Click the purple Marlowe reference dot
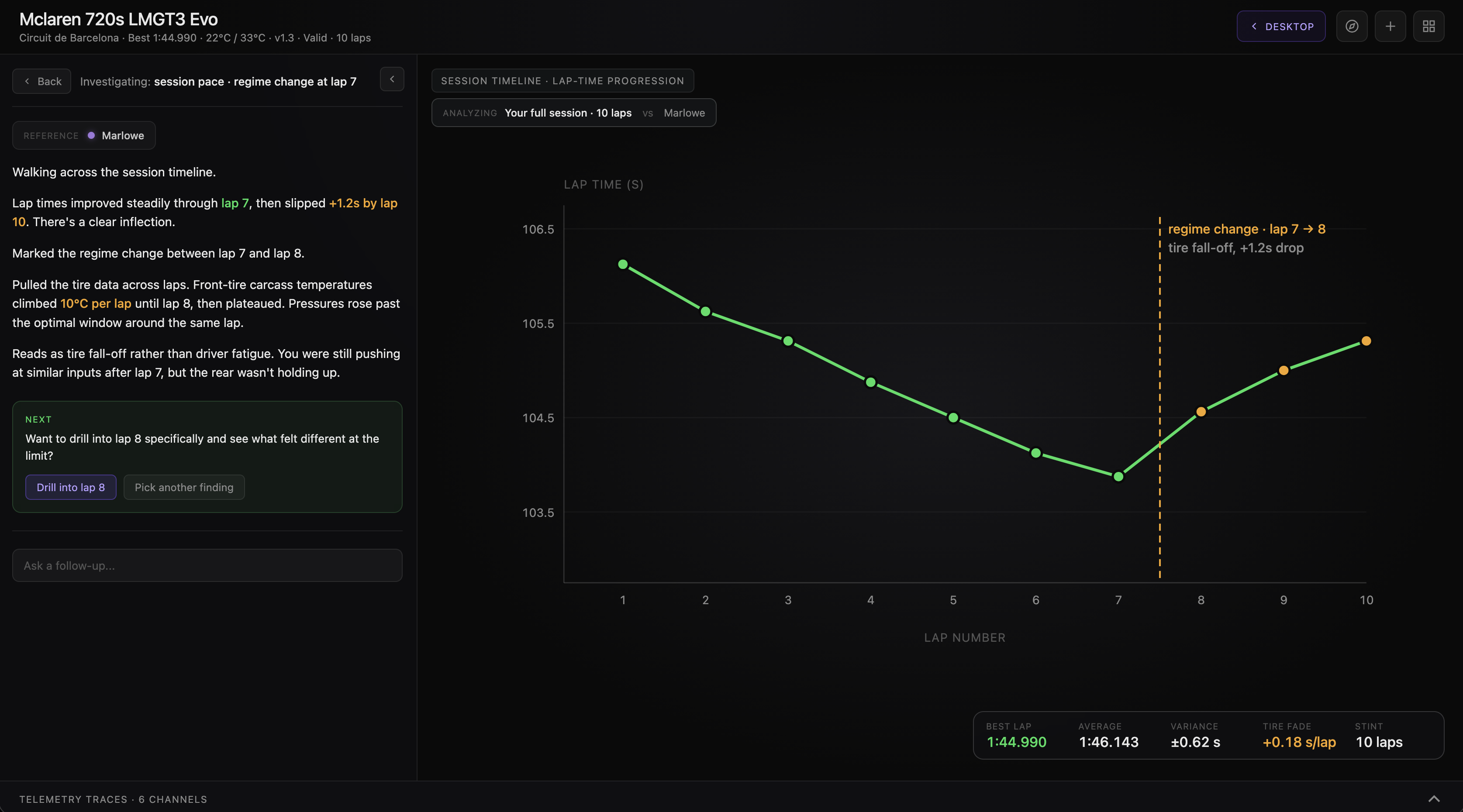 click(91, 135)
